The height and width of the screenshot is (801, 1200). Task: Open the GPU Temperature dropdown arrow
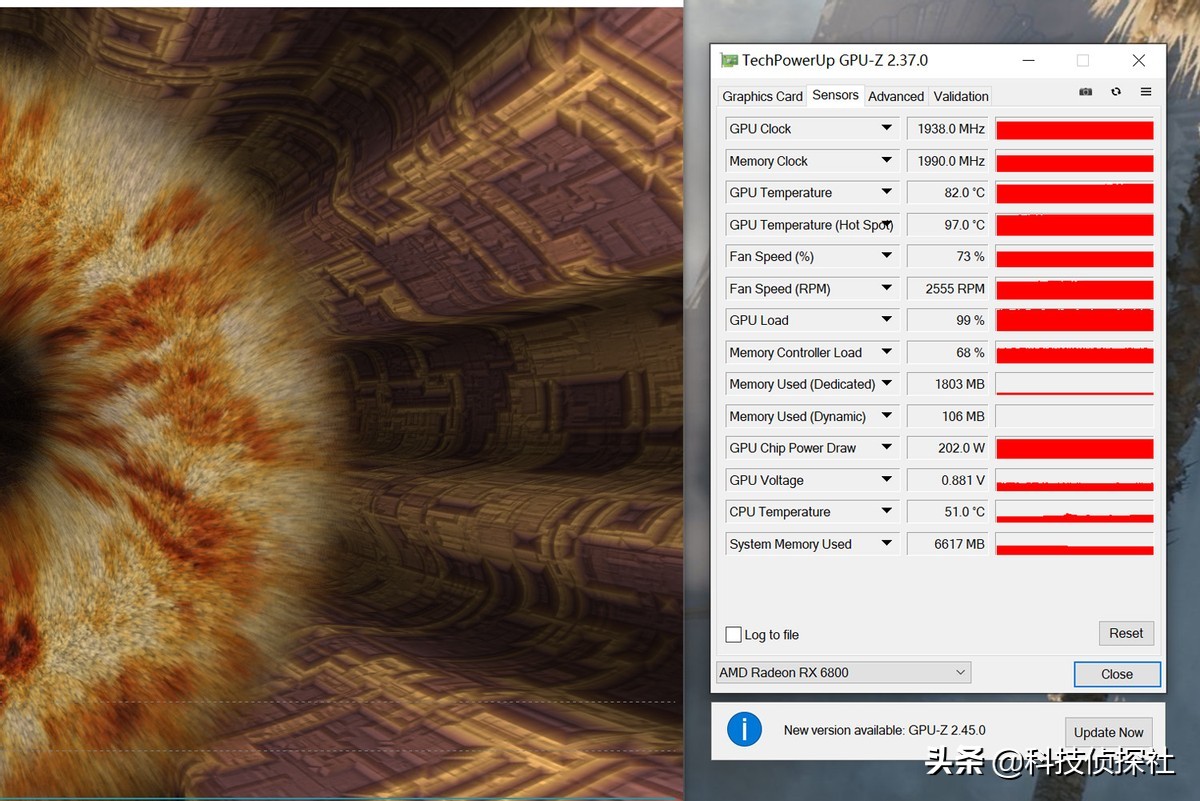click(x=886, y=192)
